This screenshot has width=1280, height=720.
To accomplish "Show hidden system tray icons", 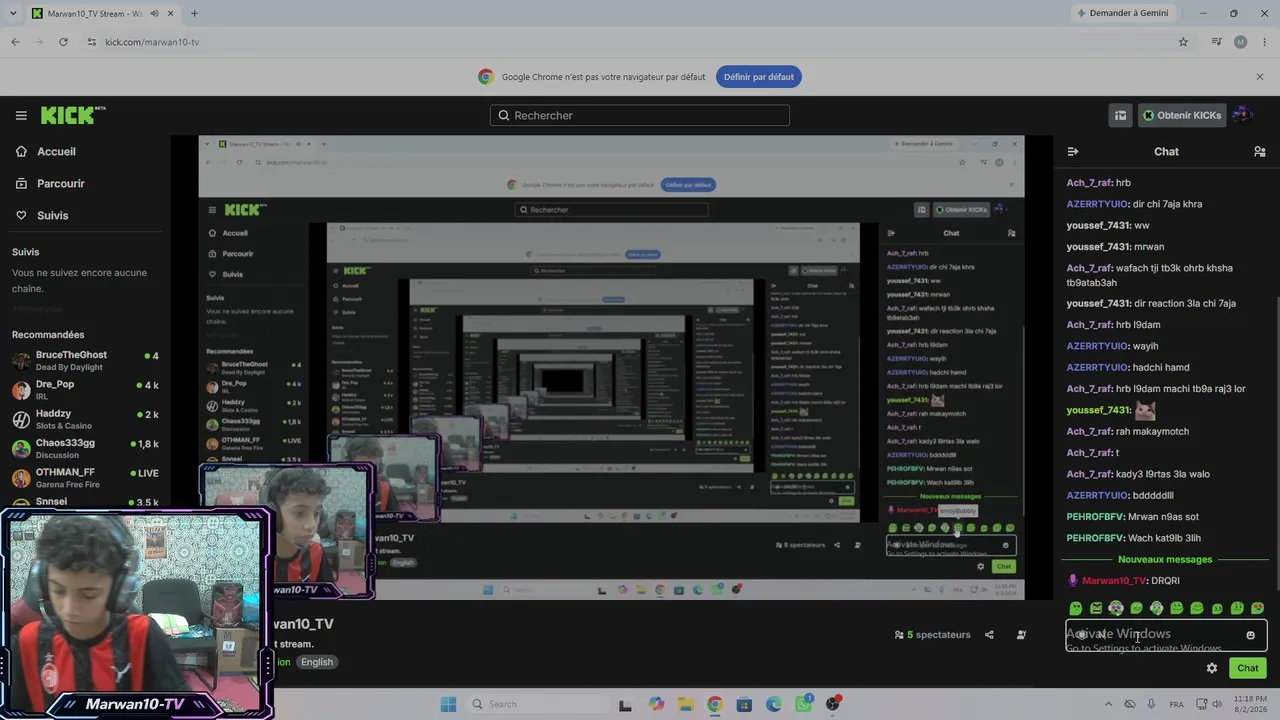I will (x=1108, y=704).
